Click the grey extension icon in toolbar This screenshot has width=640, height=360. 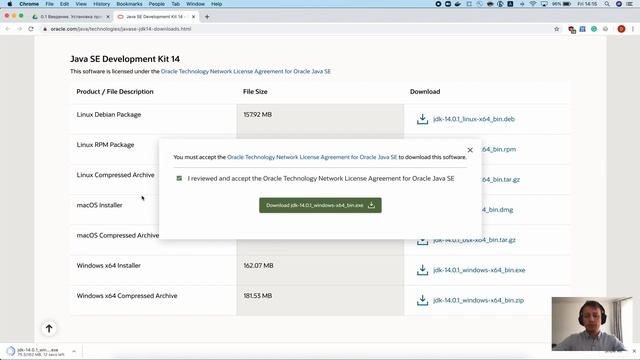tap(606, 29)
